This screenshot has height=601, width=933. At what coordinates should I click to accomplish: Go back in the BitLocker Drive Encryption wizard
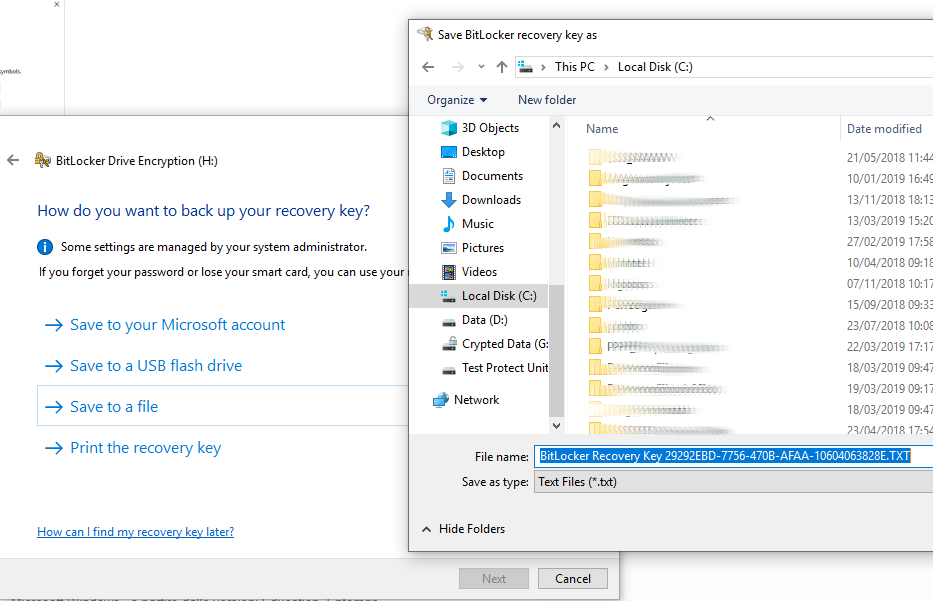(13, 160)
